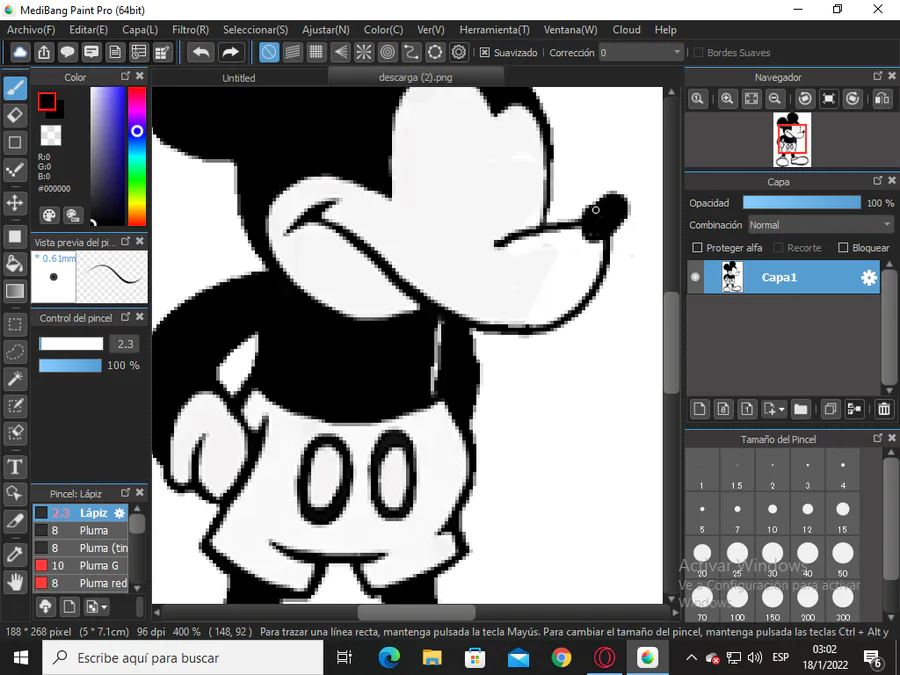Select the Lápiz brush row
Viewport: 900px width, 675px height.
tap(80, 513)
